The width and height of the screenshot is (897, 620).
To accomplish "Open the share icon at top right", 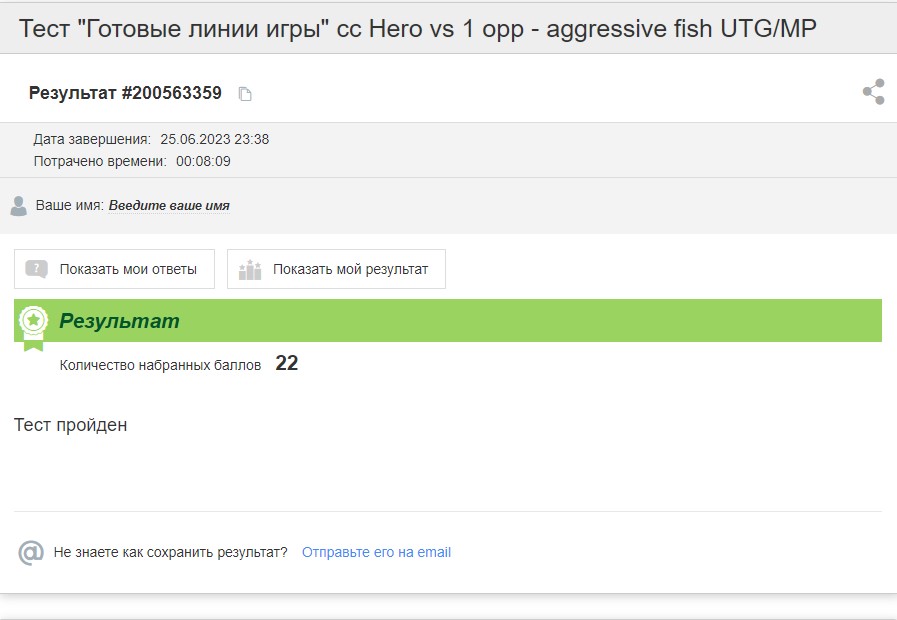I will tap(874, 92).
